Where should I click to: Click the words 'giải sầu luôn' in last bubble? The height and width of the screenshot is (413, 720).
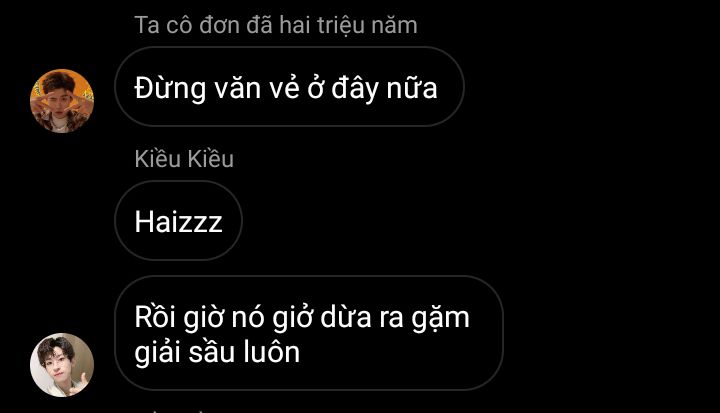click(217, 352)
